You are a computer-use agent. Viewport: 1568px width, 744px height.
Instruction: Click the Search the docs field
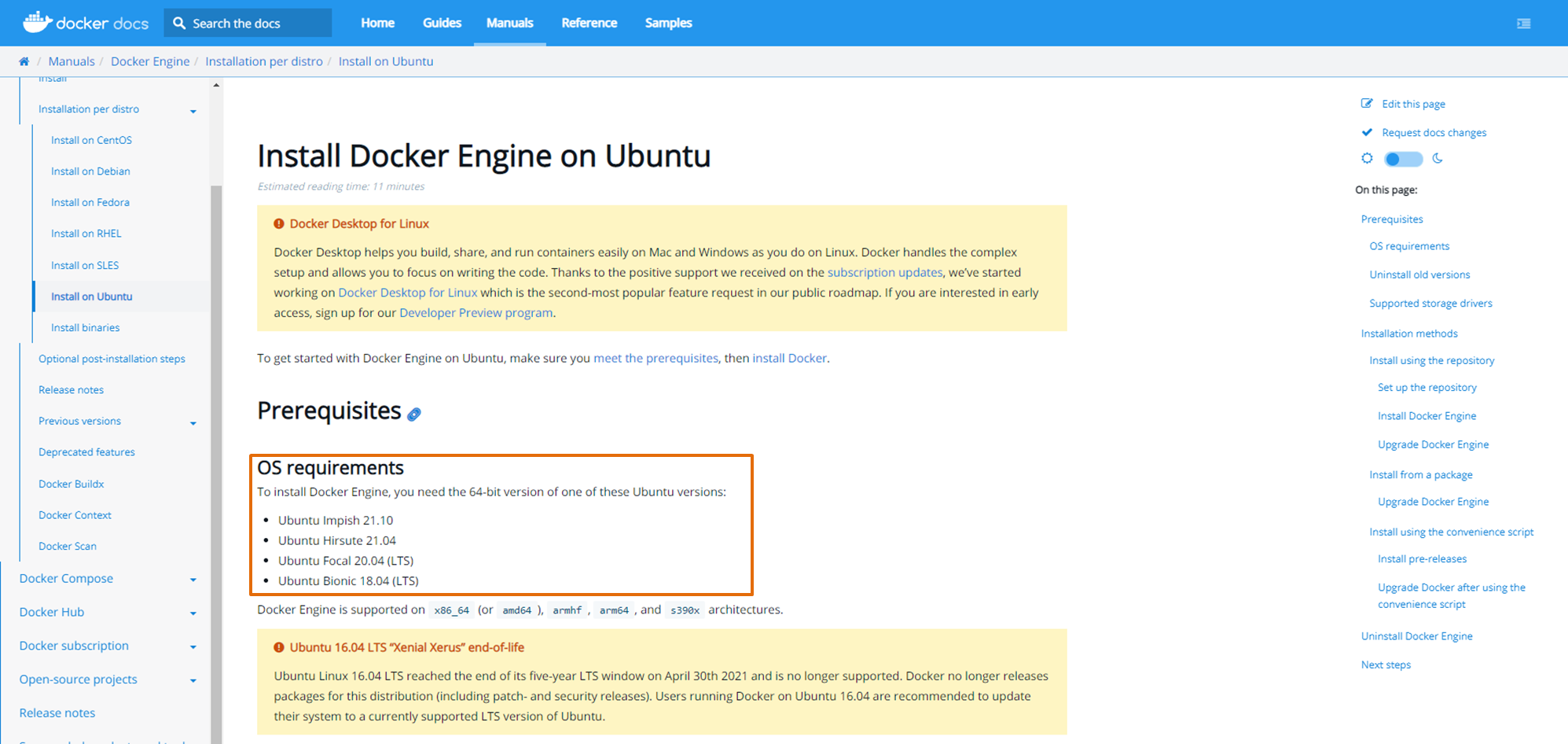click(x=248, y=23)
